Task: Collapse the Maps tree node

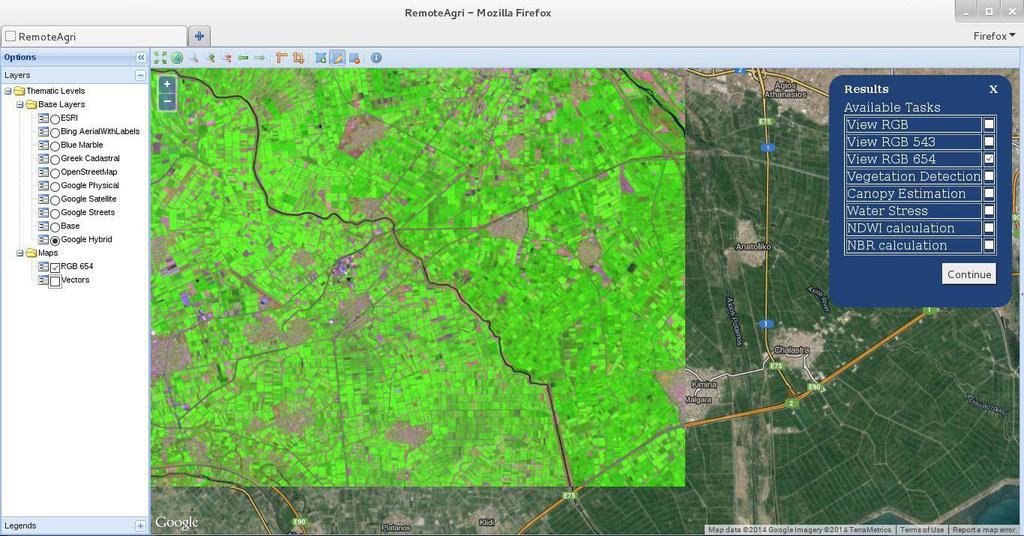Action: (20, 253)
